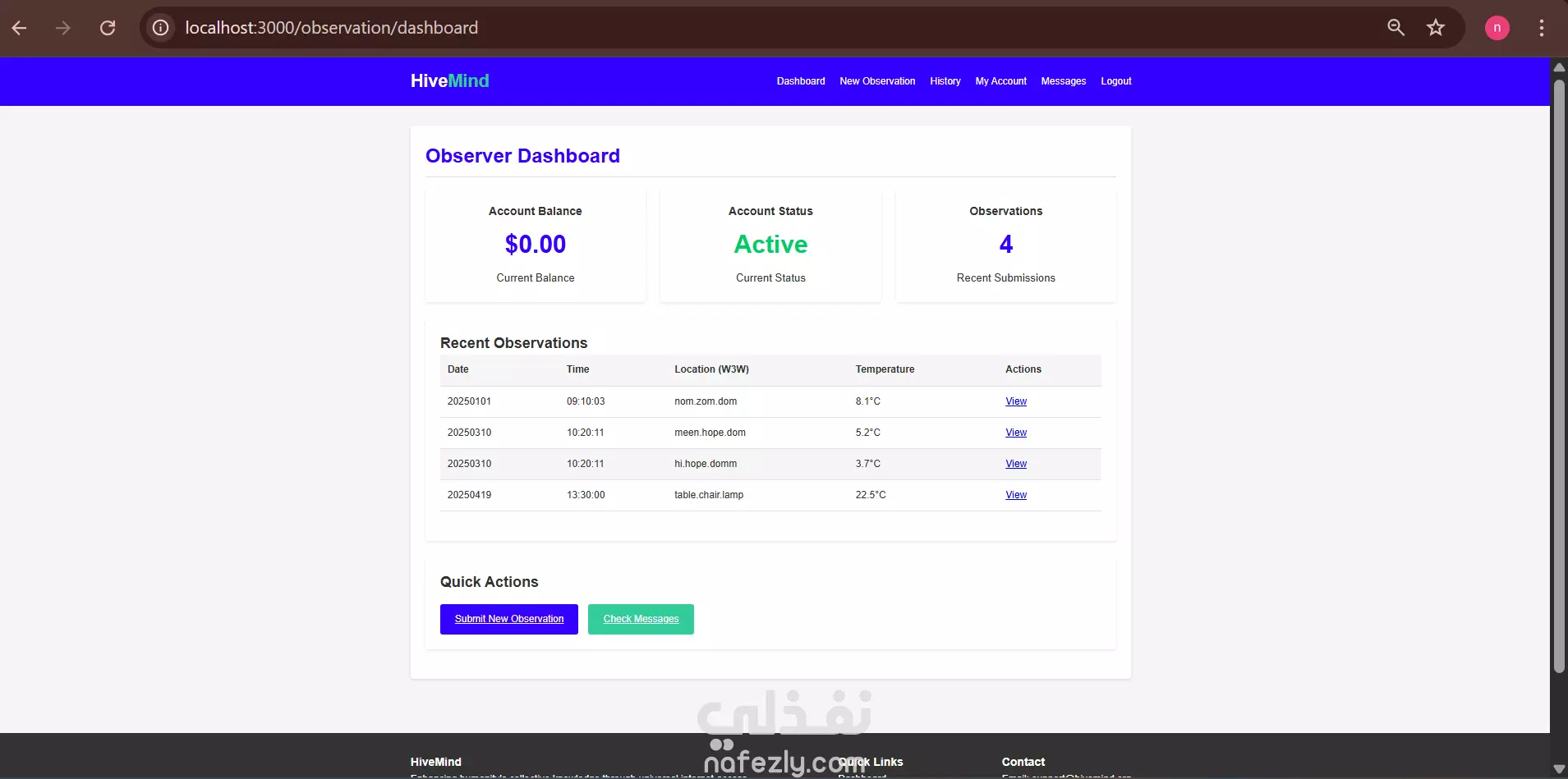Viewport: 1568px width, 779px height.
Task: Select the time cell 13:30:00
Action: coord(586,495)
